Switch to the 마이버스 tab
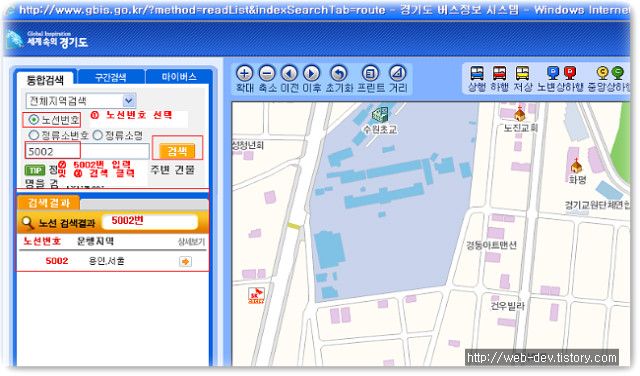The height and width of the screenshot is (376, 640). coord(179,77)
